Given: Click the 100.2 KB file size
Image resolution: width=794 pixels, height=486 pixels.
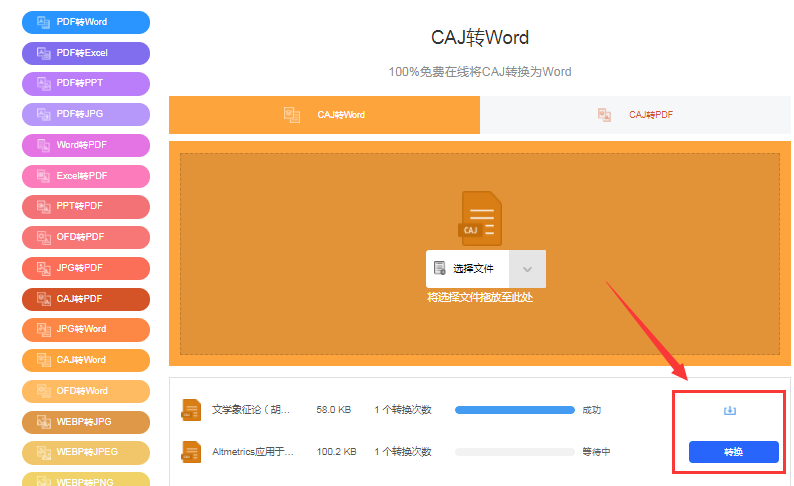Looking at the screenshot, I should [337, 452].
